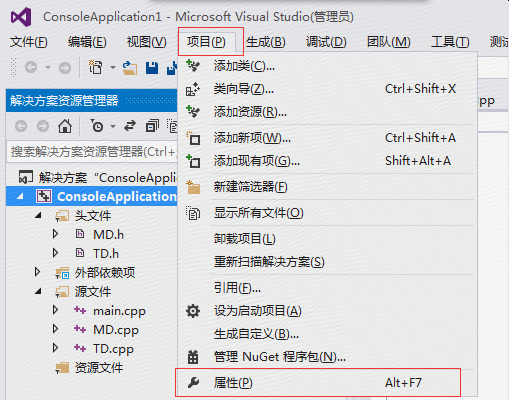Open the pending changes filter dropdown arrow
Screen dimensions: 509x400
pyautogui.click(x=113, y=126)
